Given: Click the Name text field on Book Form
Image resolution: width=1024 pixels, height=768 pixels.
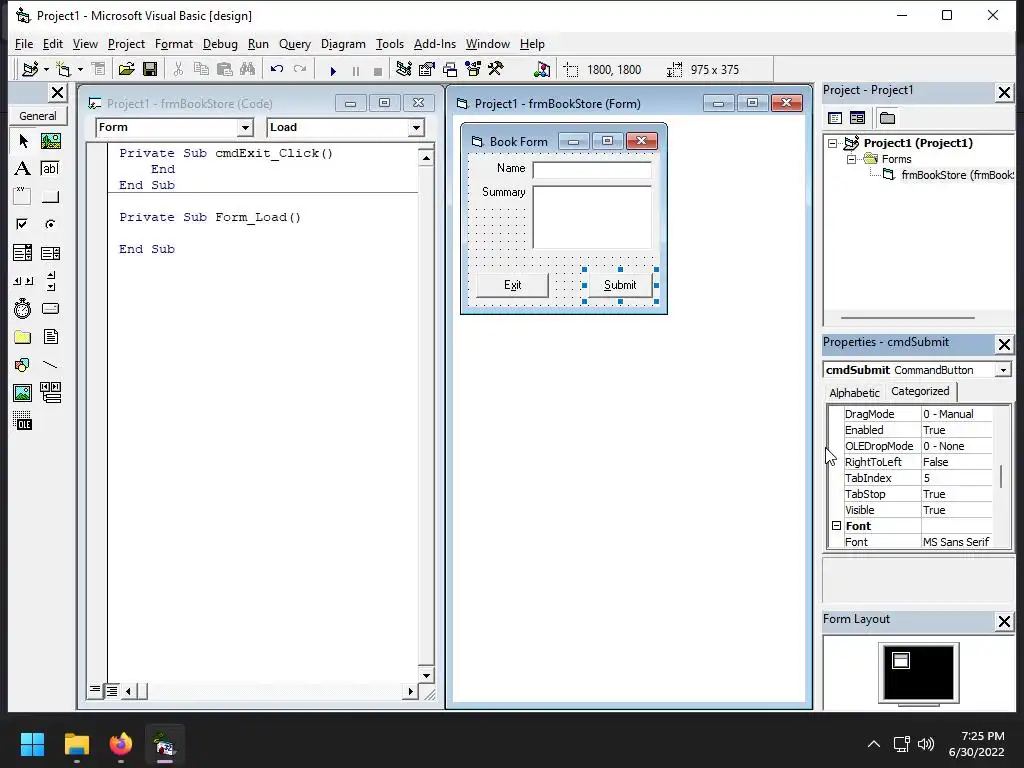Looking at the screenshot, I should (592, 170).
